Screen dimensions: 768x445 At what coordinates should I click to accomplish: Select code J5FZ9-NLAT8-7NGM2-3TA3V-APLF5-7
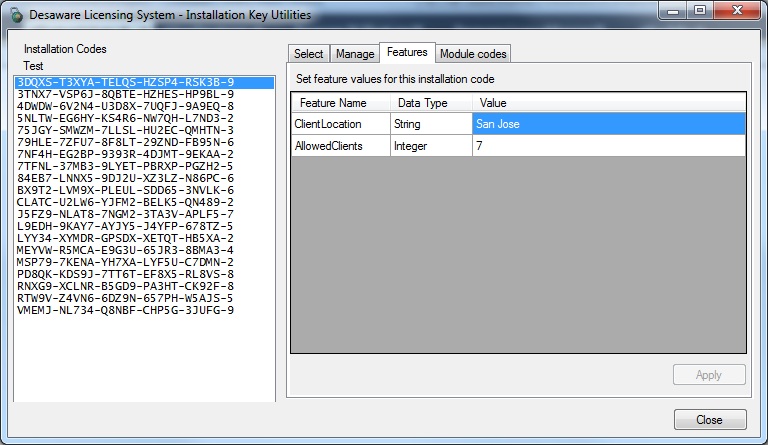pyautogui.click(x=144, y=214)
